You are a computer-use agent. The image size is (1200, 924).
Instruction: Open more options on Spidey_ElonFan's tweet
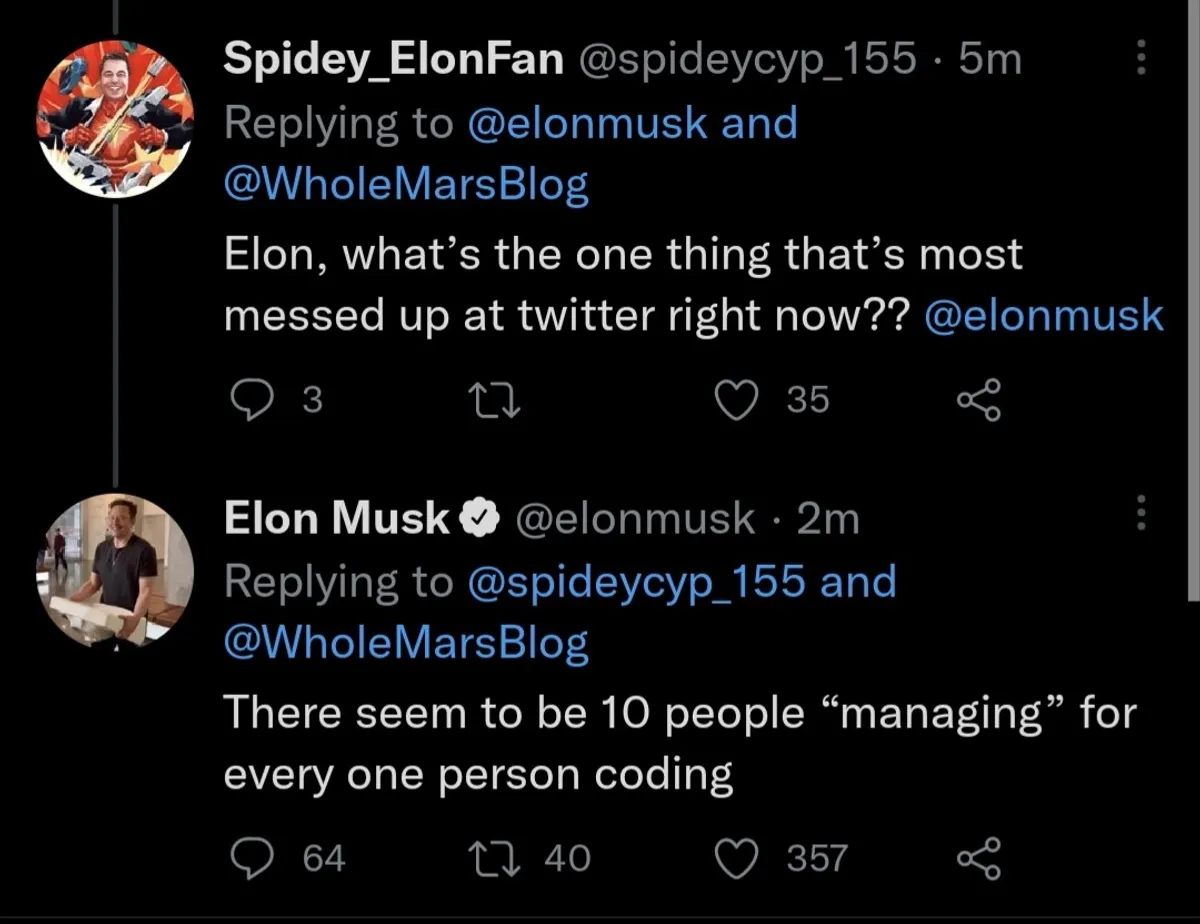coord(1140,62)
